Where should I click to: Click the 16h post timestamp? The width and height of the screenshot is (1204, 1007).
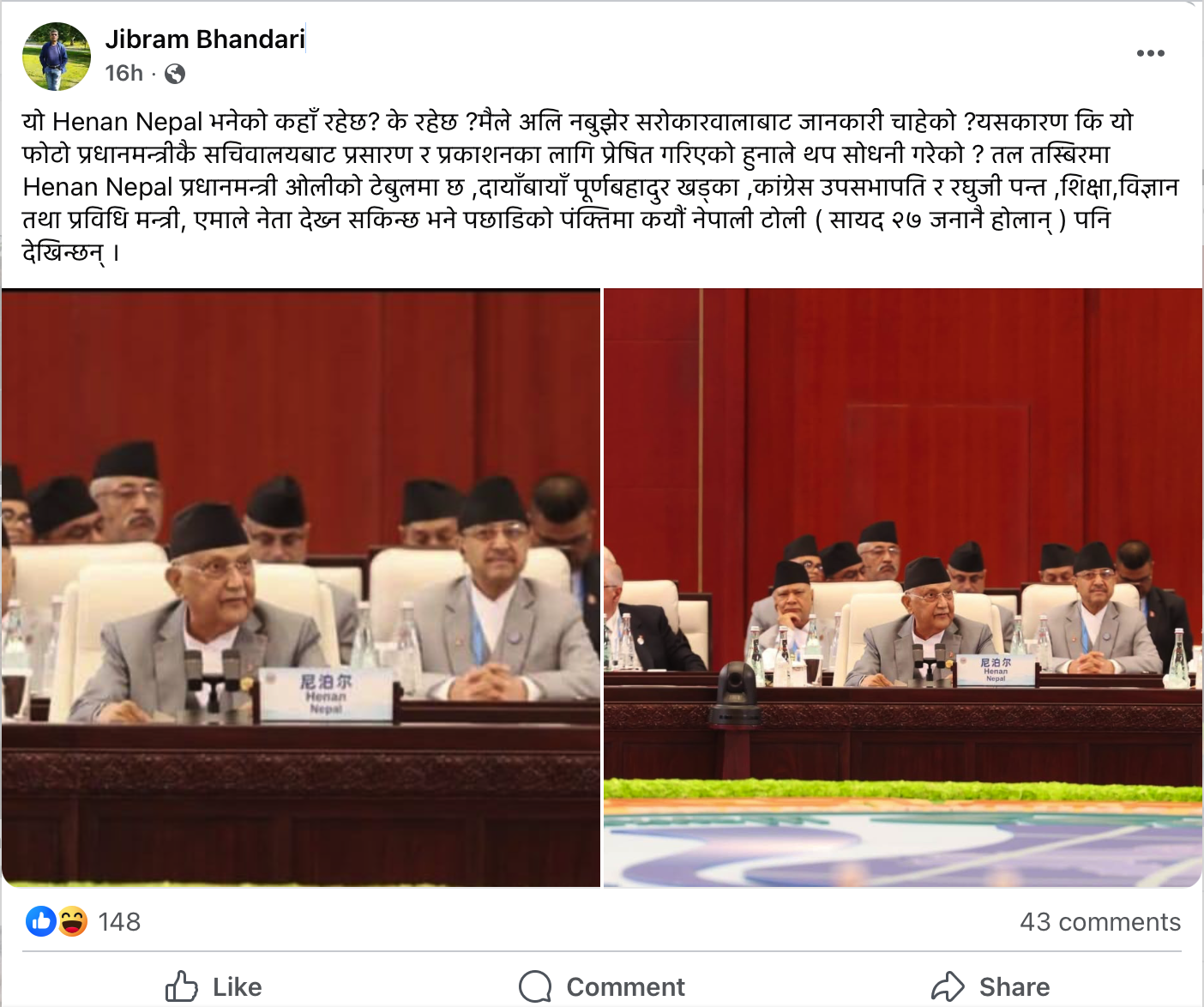(x=124, y=73)
